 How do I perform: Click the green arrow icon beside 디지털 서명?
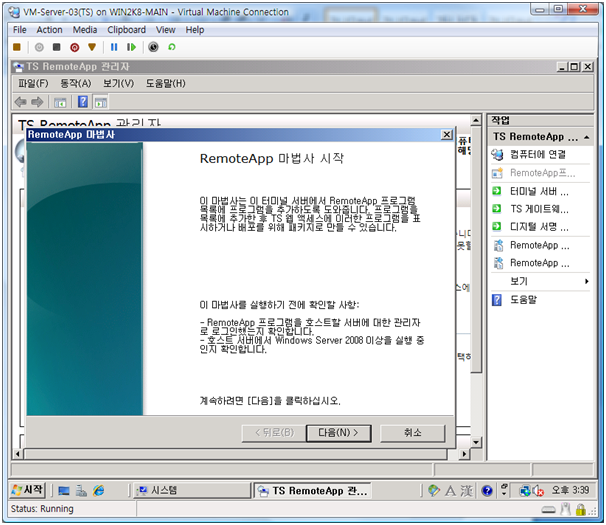coord(497,226)
